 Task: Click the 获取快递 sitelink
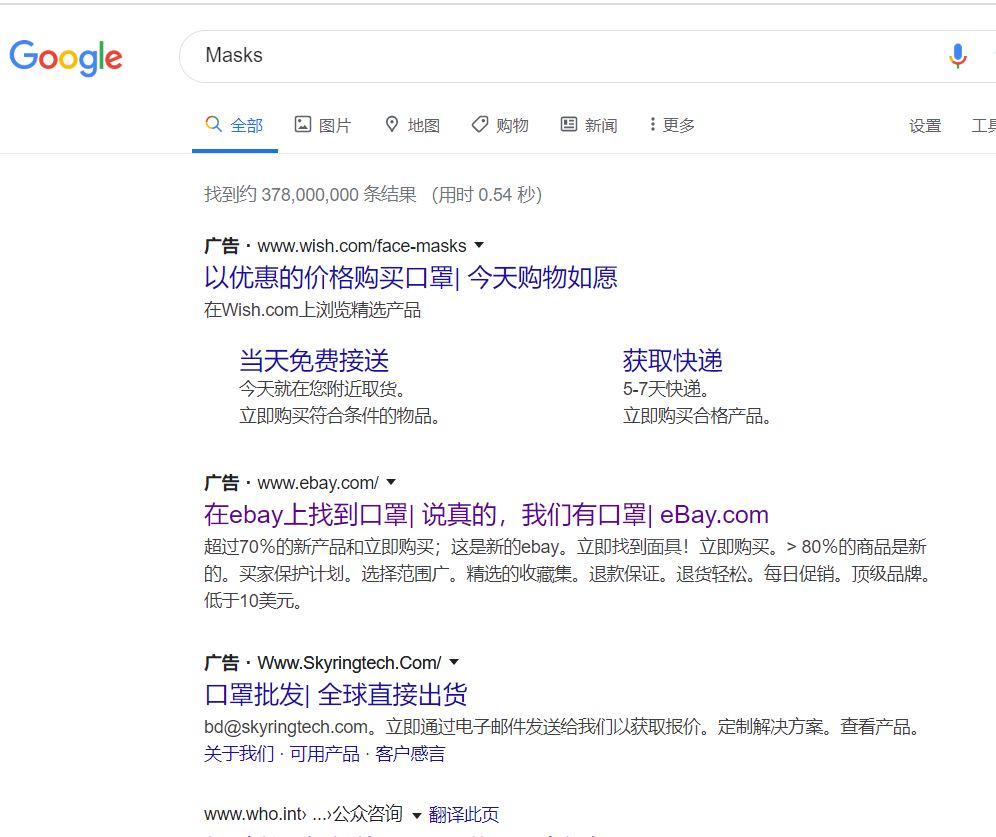click(x=672, y=360)
